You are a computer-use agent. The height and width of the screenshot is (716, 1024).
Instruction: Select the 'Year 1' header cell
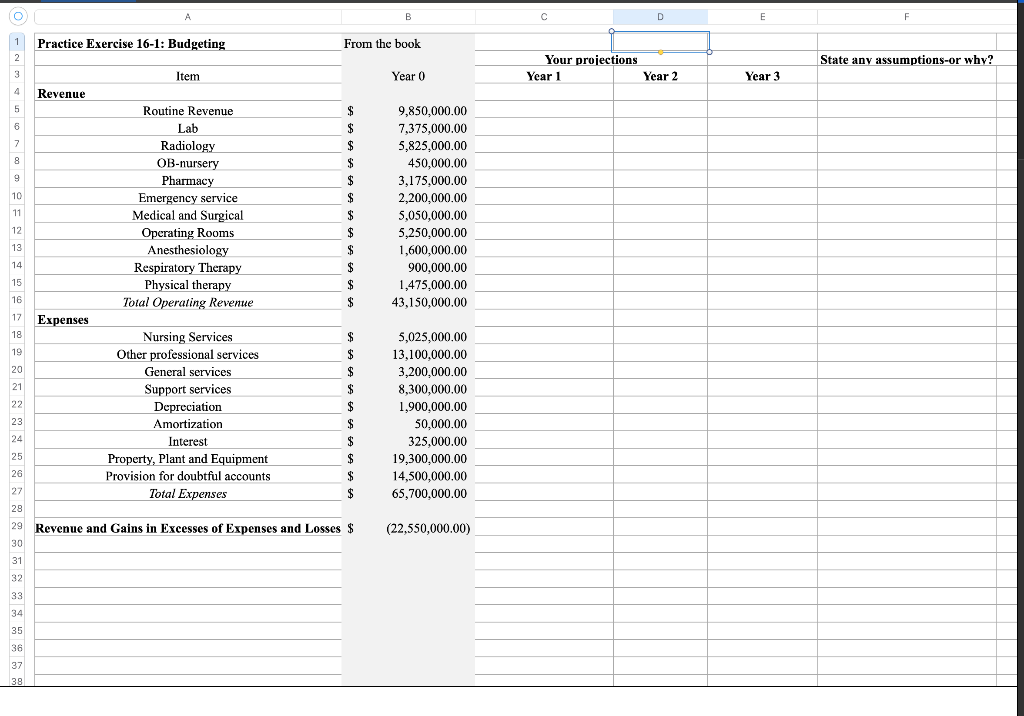[544, 76]
